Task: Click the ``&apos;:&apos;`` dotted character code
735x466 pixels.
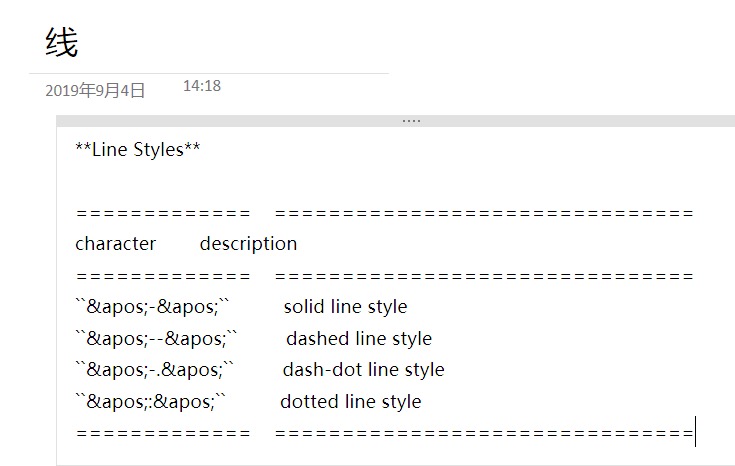Action: tap(152, 402)
